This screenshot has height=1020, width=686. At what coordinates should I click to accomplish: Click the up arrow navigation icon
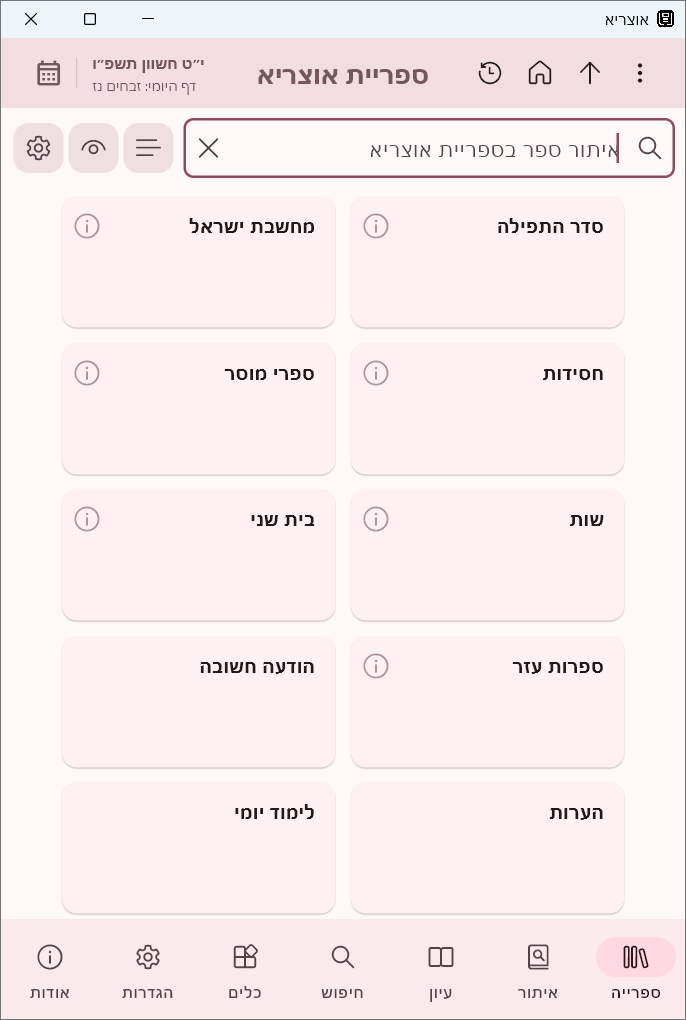coord(590,73)
